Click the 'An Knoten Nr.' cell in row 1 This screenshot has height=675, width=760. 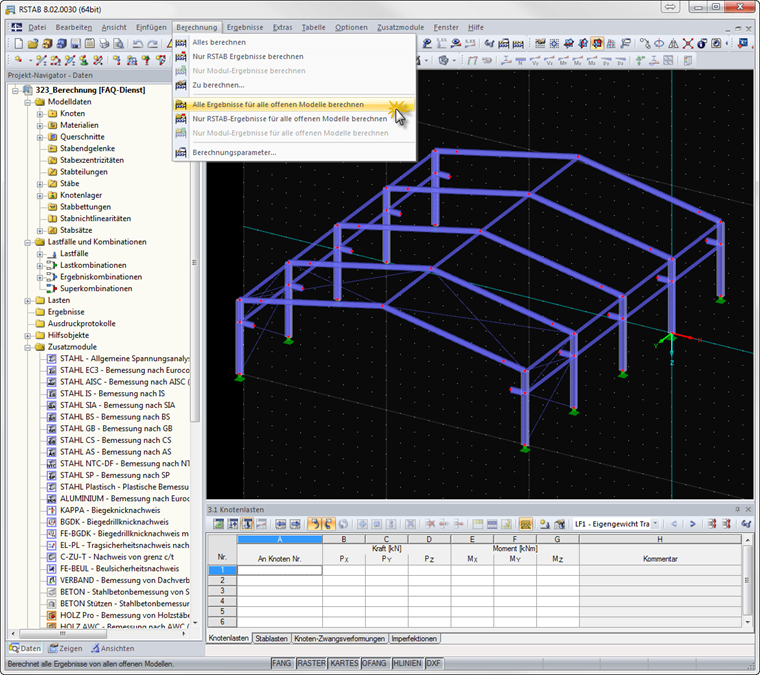[x=279, y=570]
